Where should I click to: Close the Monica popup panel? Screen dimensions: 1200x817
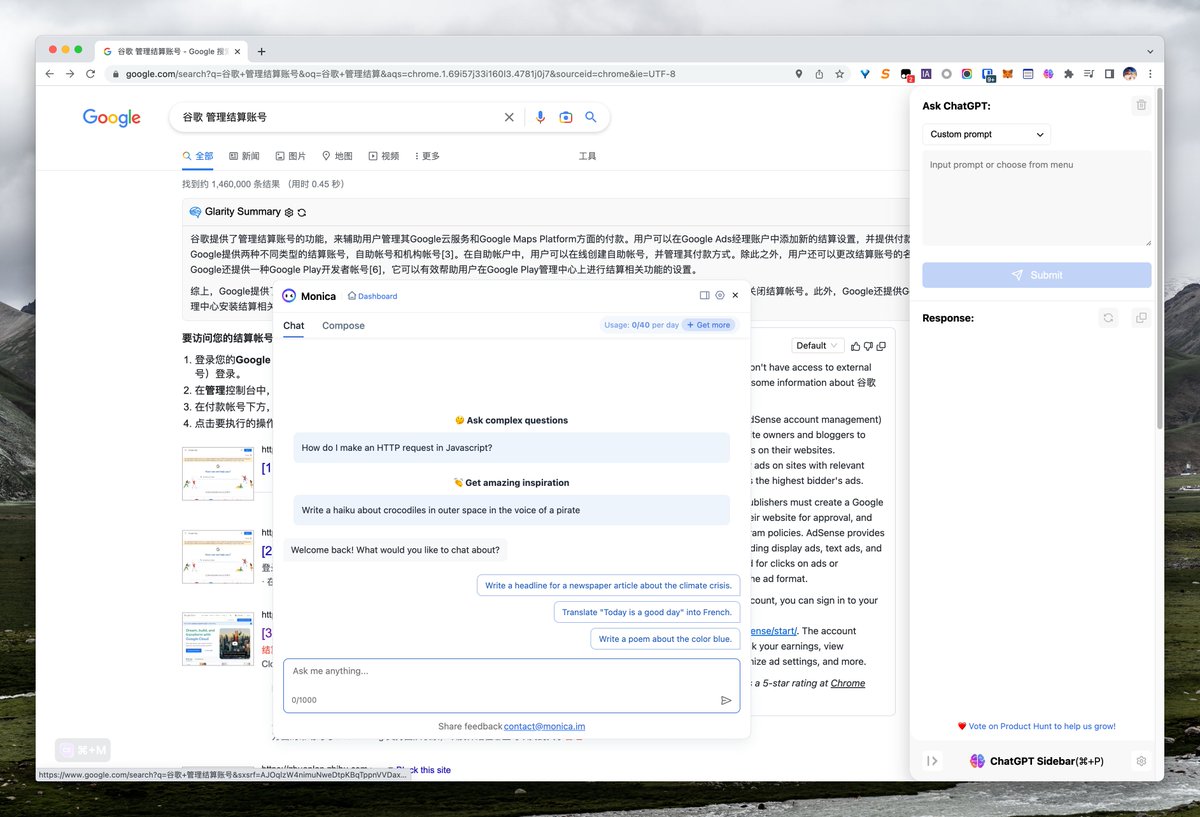coord(735,295)
